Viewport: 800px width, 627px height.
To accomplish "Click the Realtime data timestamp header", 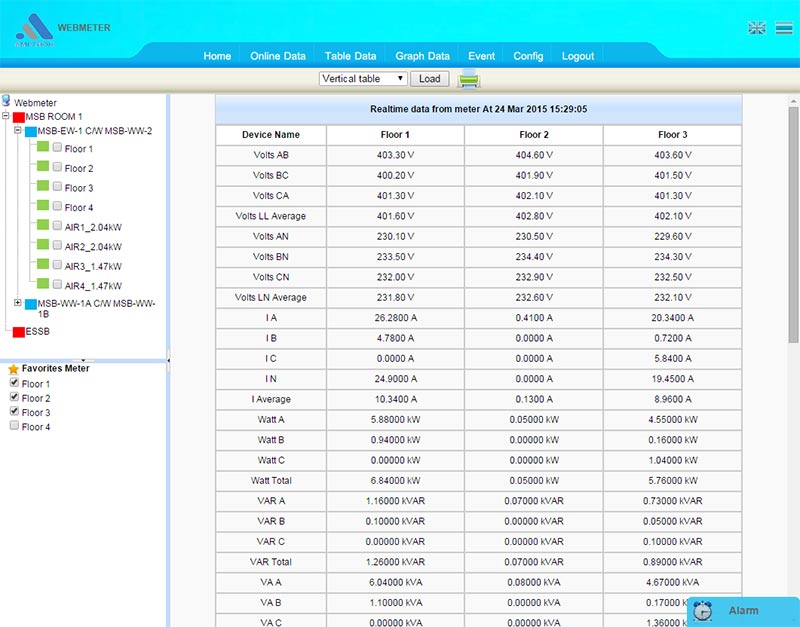I will coord(479,109).
